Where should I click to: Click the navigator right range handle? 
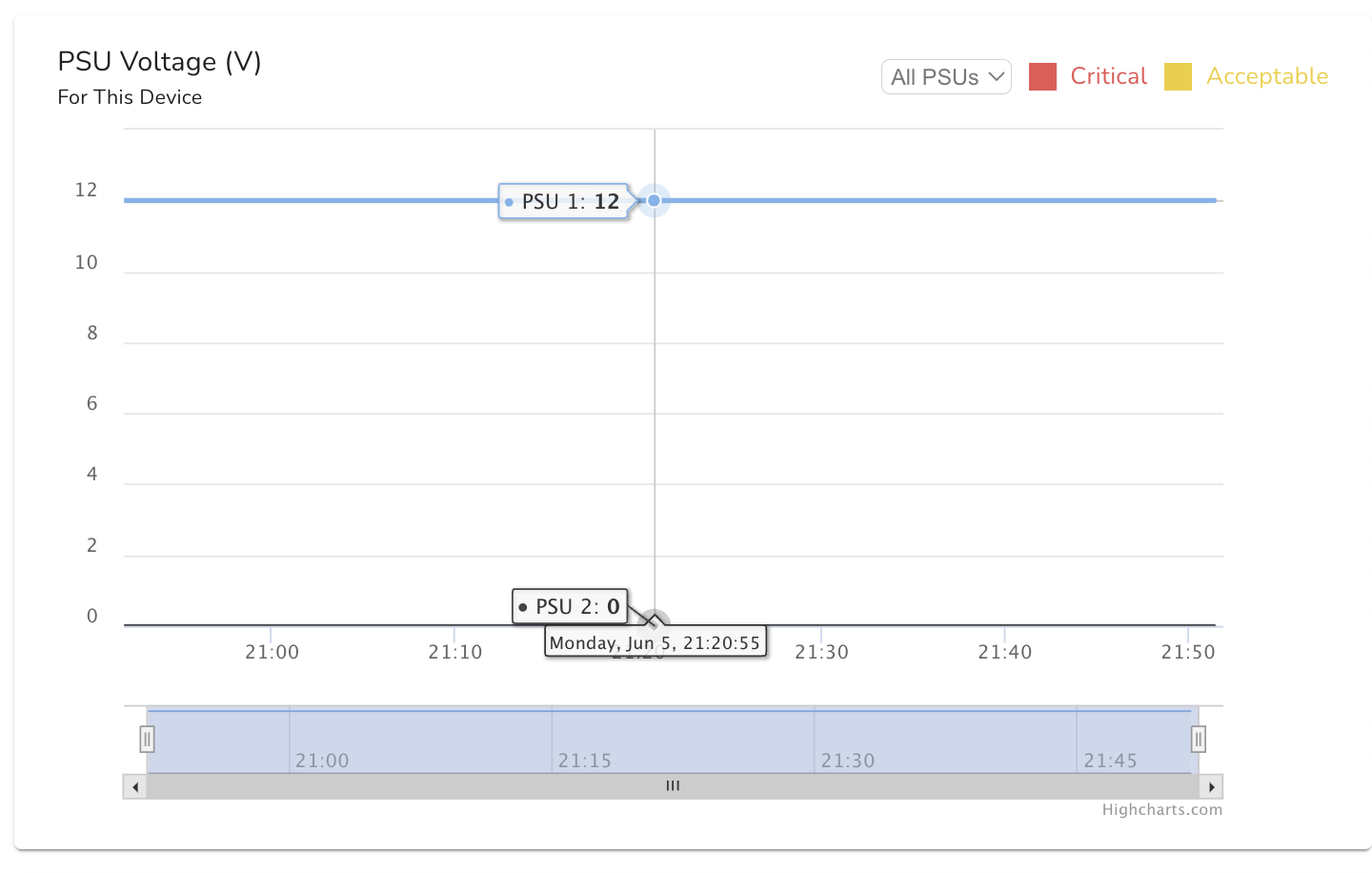(1199, 739)
